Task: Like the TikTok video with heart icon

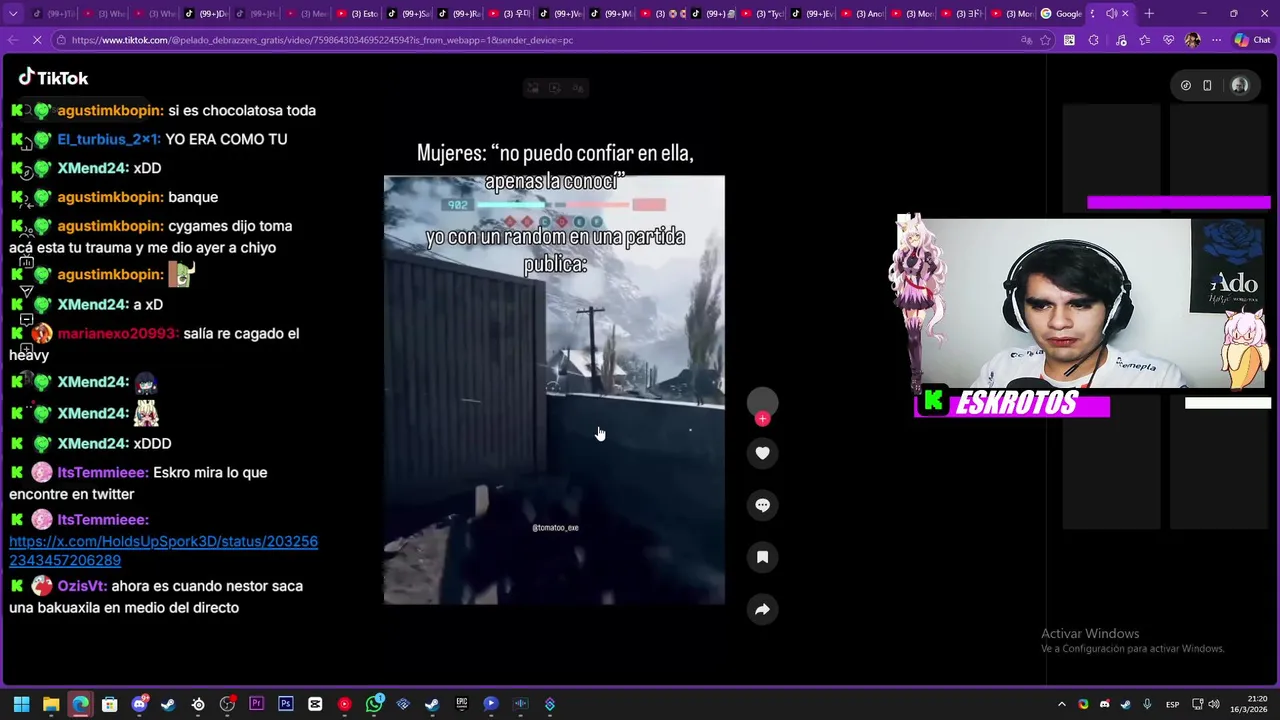Action: click(x=762, y=453)
